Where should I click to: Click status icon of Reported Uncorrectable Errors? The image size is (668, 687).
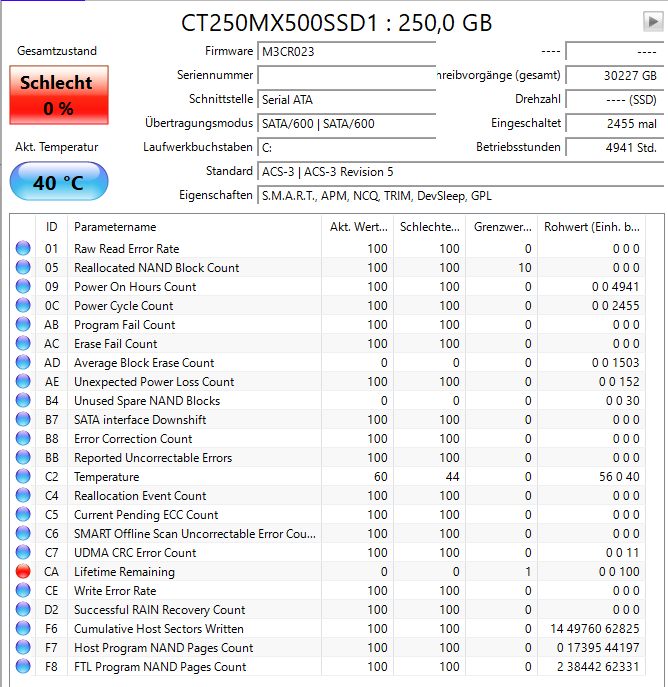click(23, 457)
